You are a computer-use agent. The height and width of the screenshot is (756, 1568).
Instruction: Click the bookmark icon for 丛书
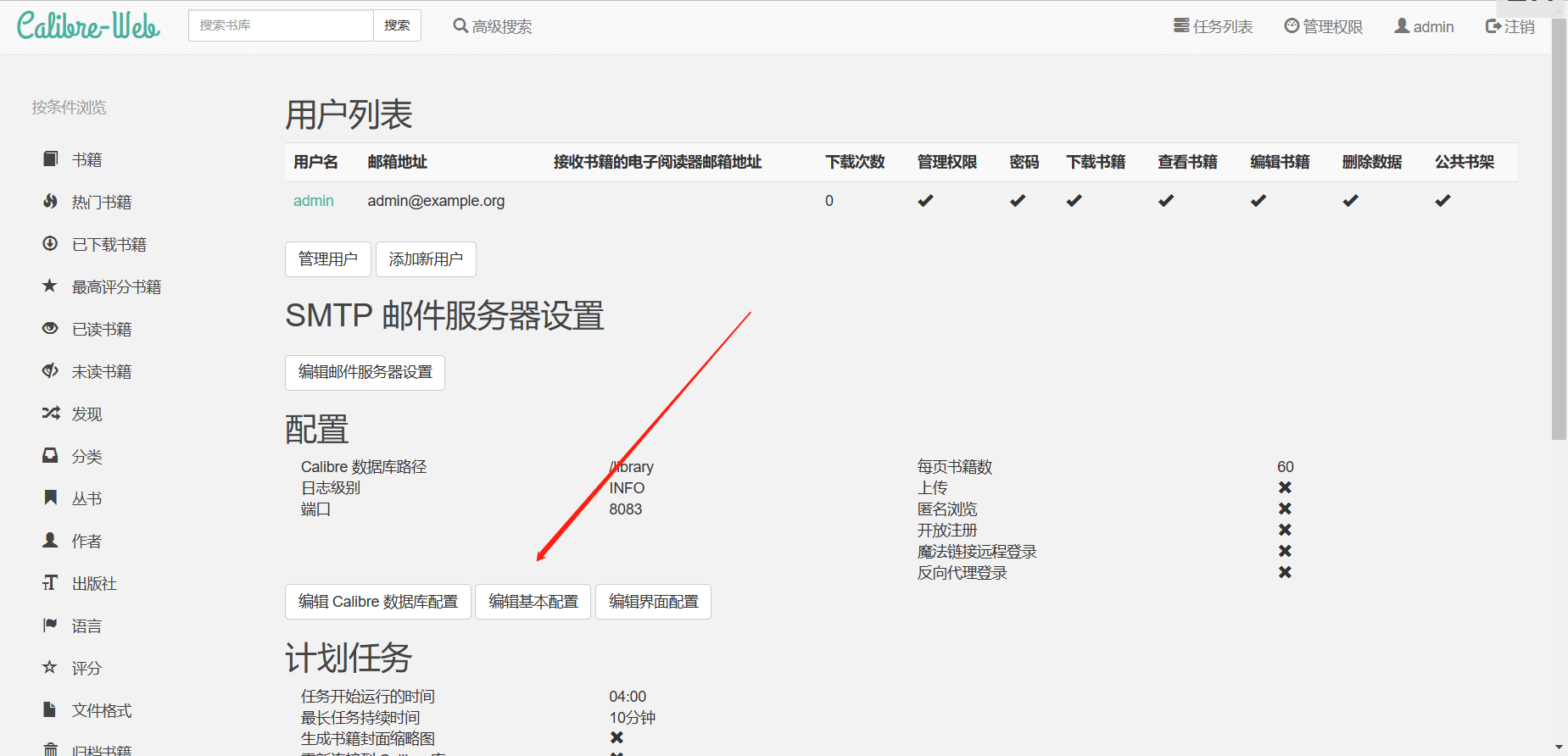pos(50,498)
